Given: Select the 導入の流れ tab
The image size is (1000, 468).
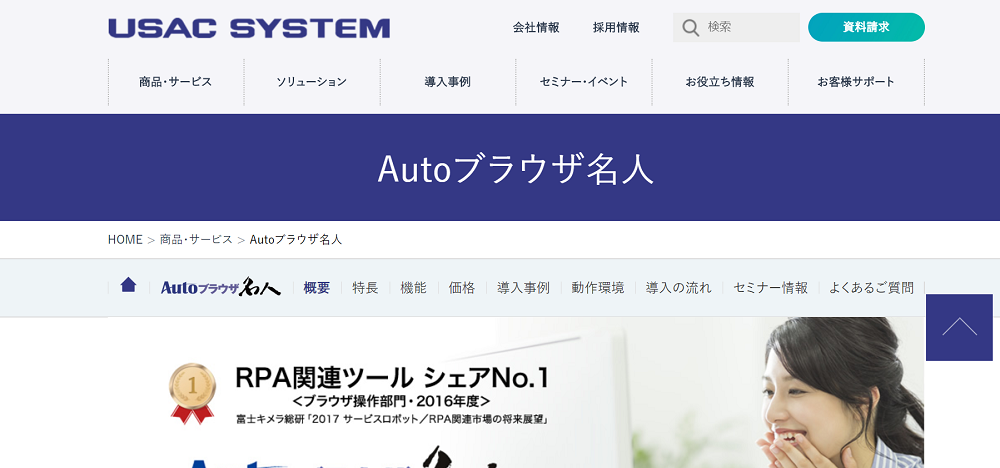Looking at the screenshot, I should coord(679,288).
